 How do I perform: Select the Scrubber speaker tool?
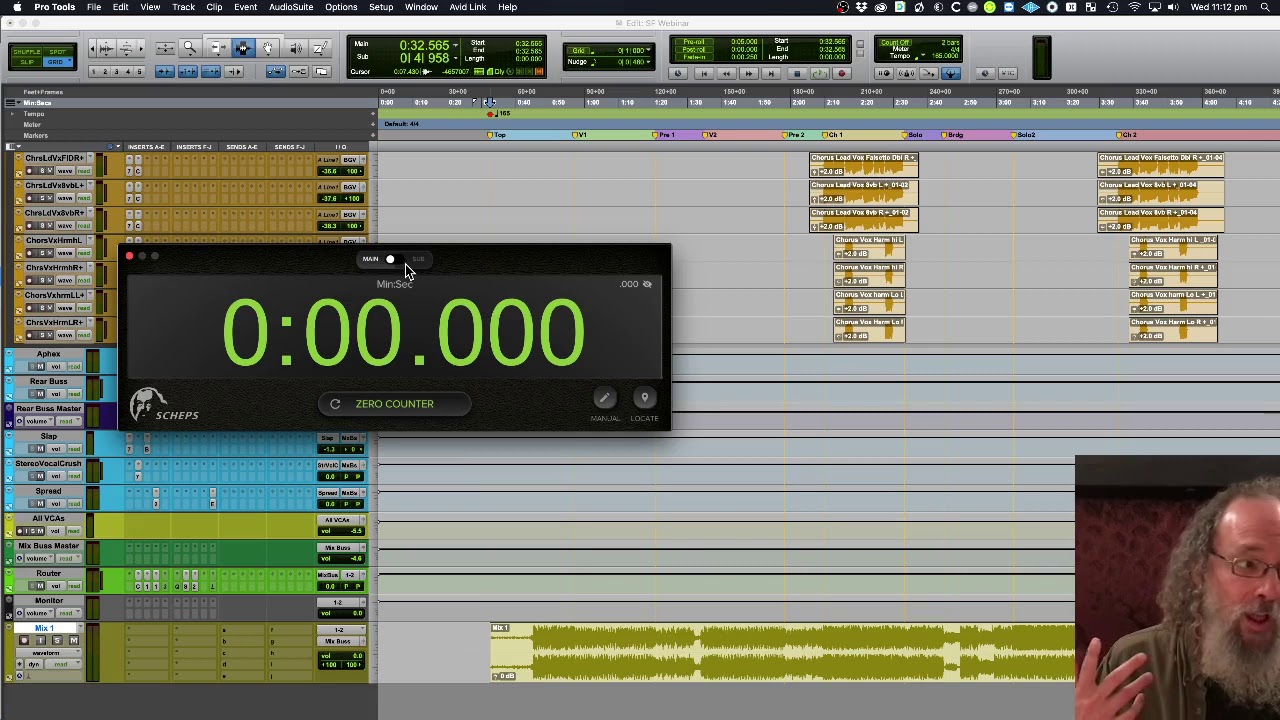coord(295,48)
